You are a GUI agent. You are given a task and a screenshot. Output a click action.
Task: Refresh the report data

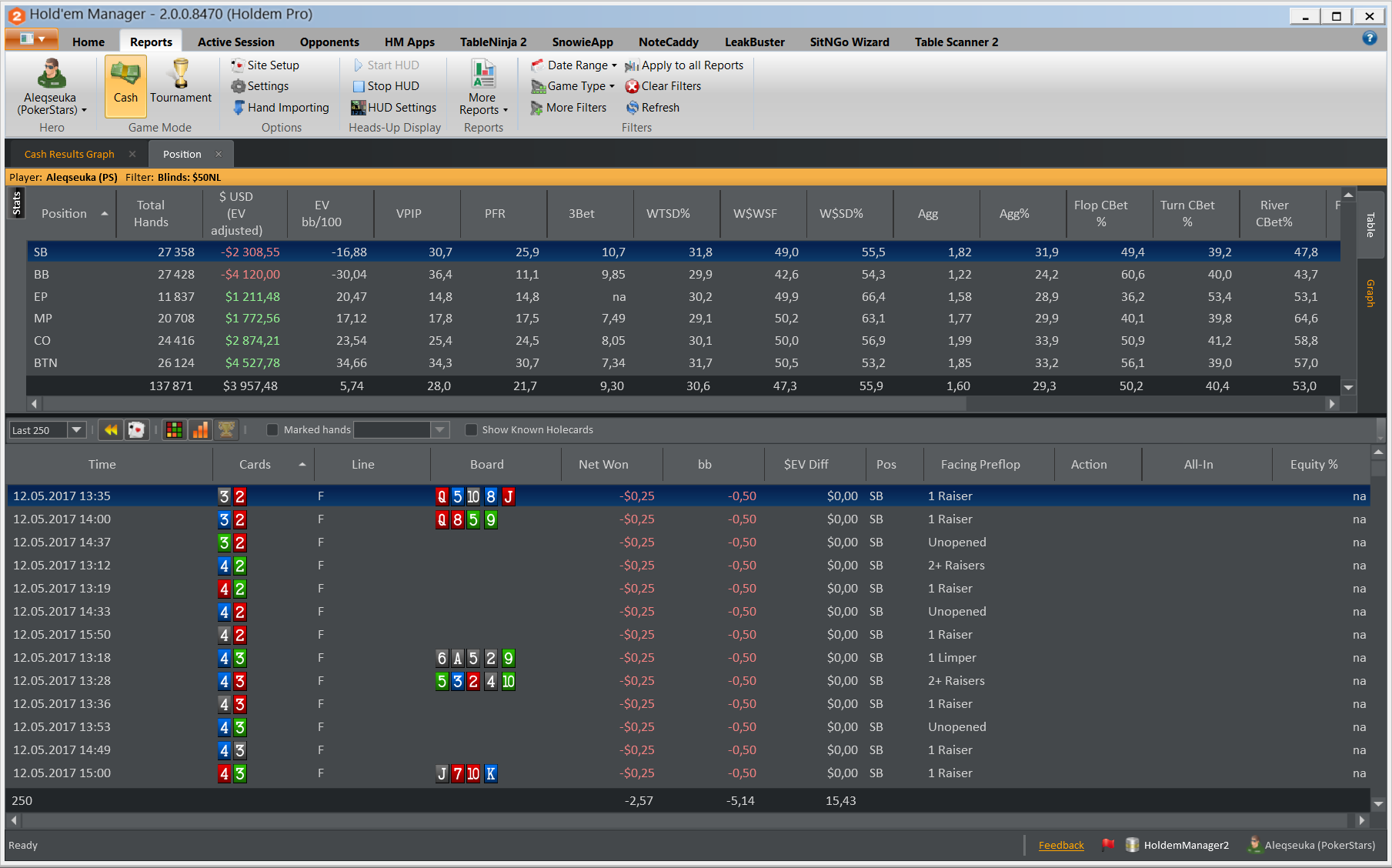tap(653, 108)
